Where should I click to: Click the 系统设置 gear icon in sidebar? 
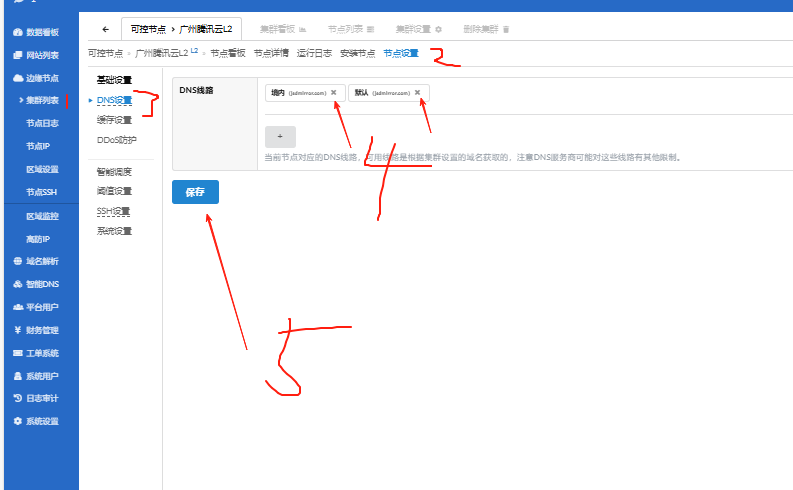point(18,421)
